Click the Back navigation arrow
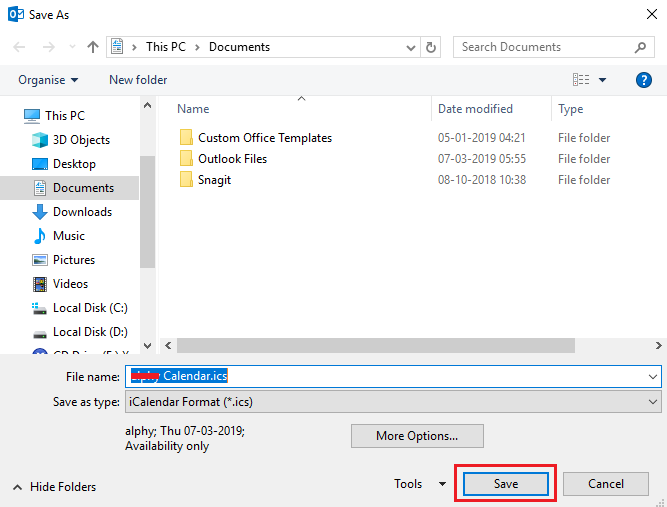This screenshot has height=507, width=667. tap(20, 47)
